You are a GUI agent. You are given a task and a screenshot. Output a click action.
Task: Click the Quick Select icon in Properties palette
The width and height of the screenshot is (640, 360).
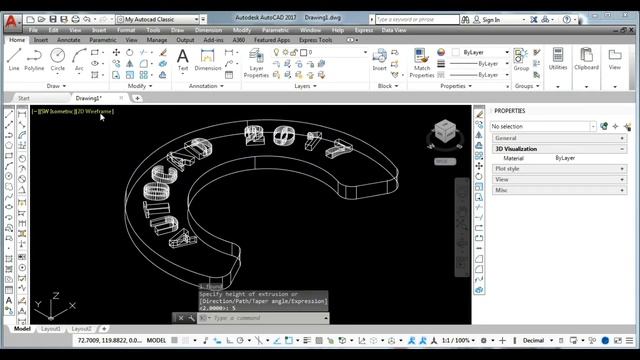pos(627,127)
